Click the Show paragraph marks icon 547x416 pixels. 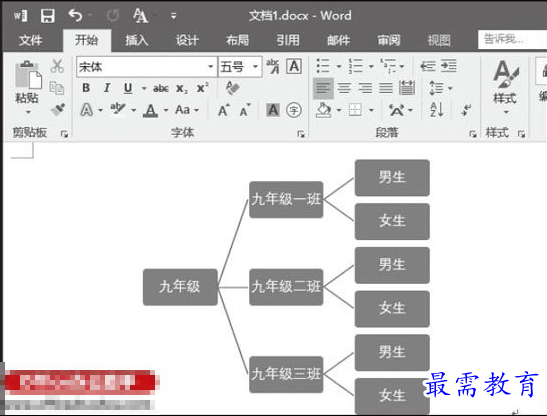[x=466, y=110]
